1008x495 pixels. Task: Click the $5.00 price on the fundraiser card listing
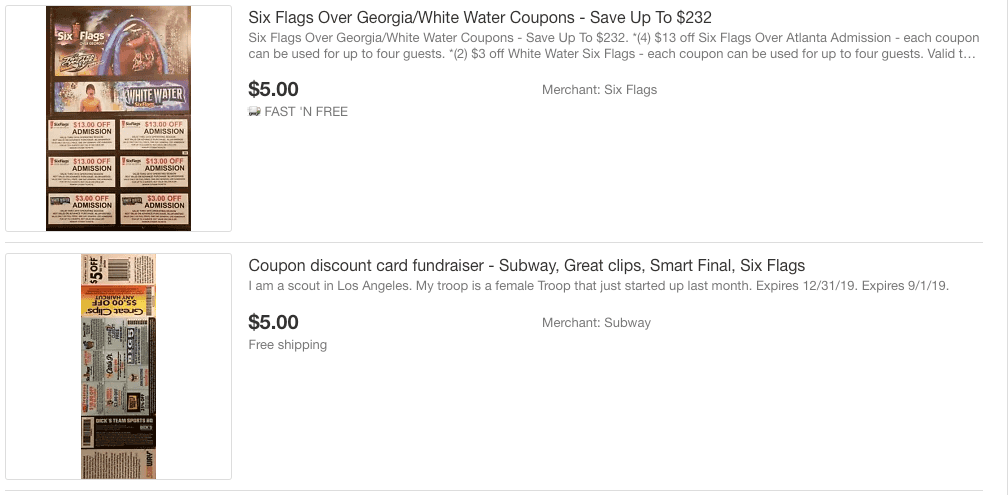click(273, 322)
